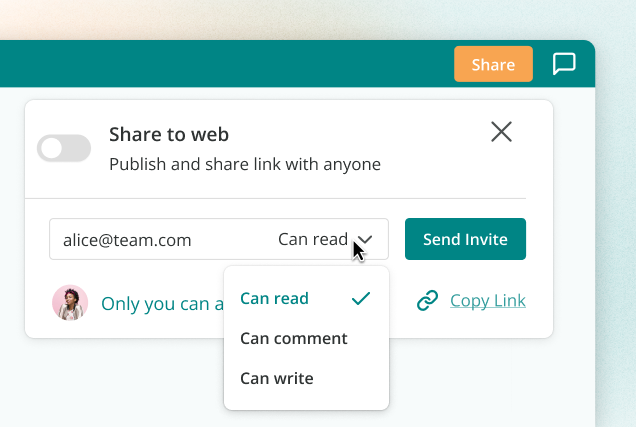Open the comments speech bubble icon
Viewport: 636px width, 427px height.
(x=564, y=64)
